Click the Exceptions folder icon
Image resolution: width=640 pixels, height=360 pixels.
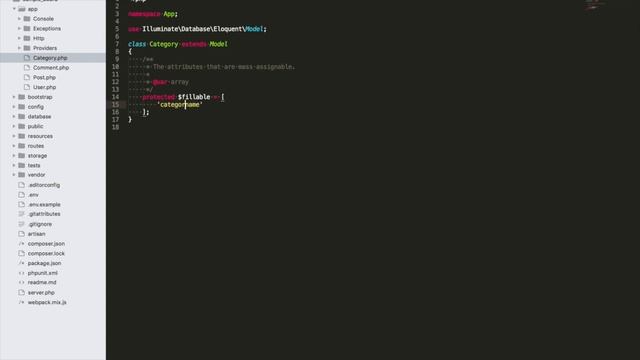27,29
